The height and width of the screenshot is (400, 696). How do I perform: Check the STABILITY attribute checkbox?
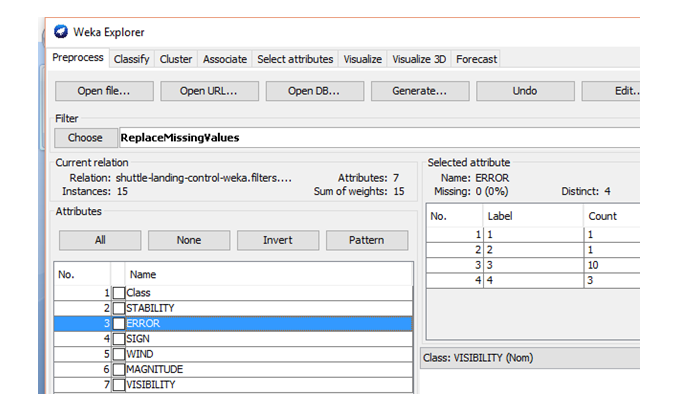pos(119,308)
